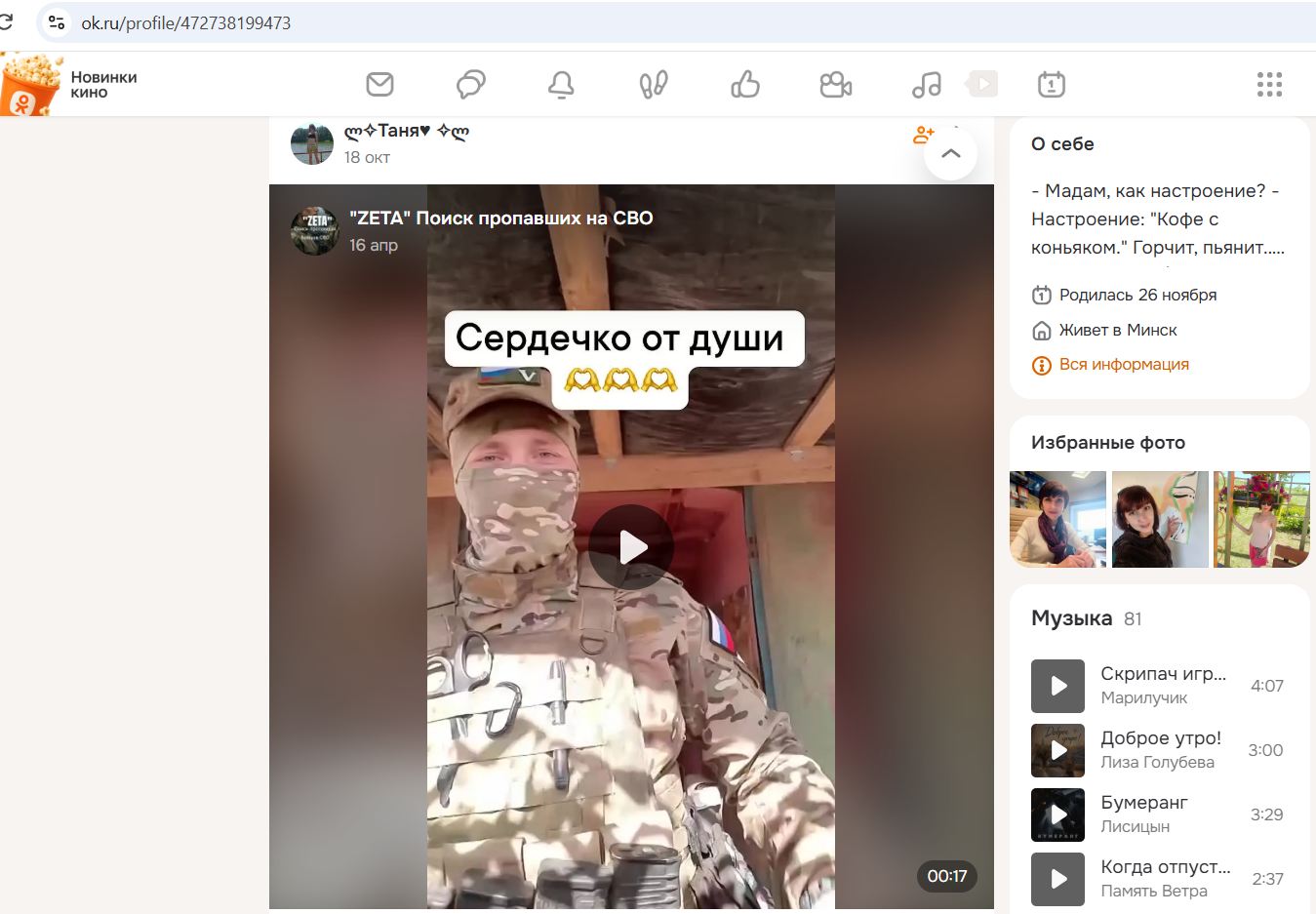Viewport: 1316px width, 914px height.
Task: Click the scroll-to-top chevron button
Action: tap(950, 153)
